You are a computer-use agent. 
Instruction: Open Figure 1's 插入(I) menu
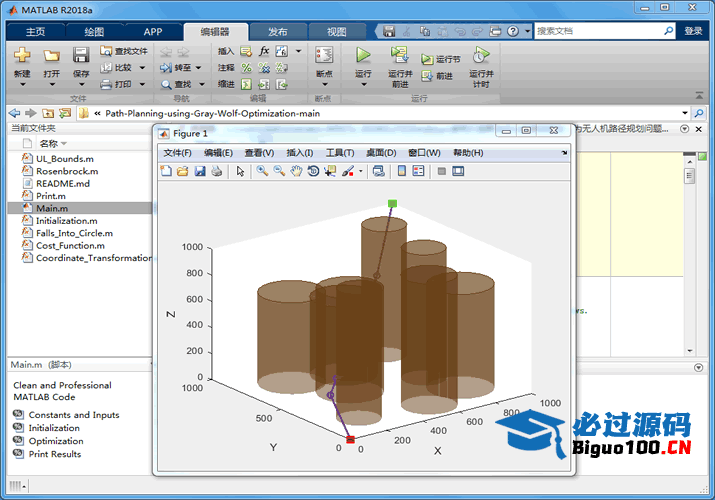[300, 153]
